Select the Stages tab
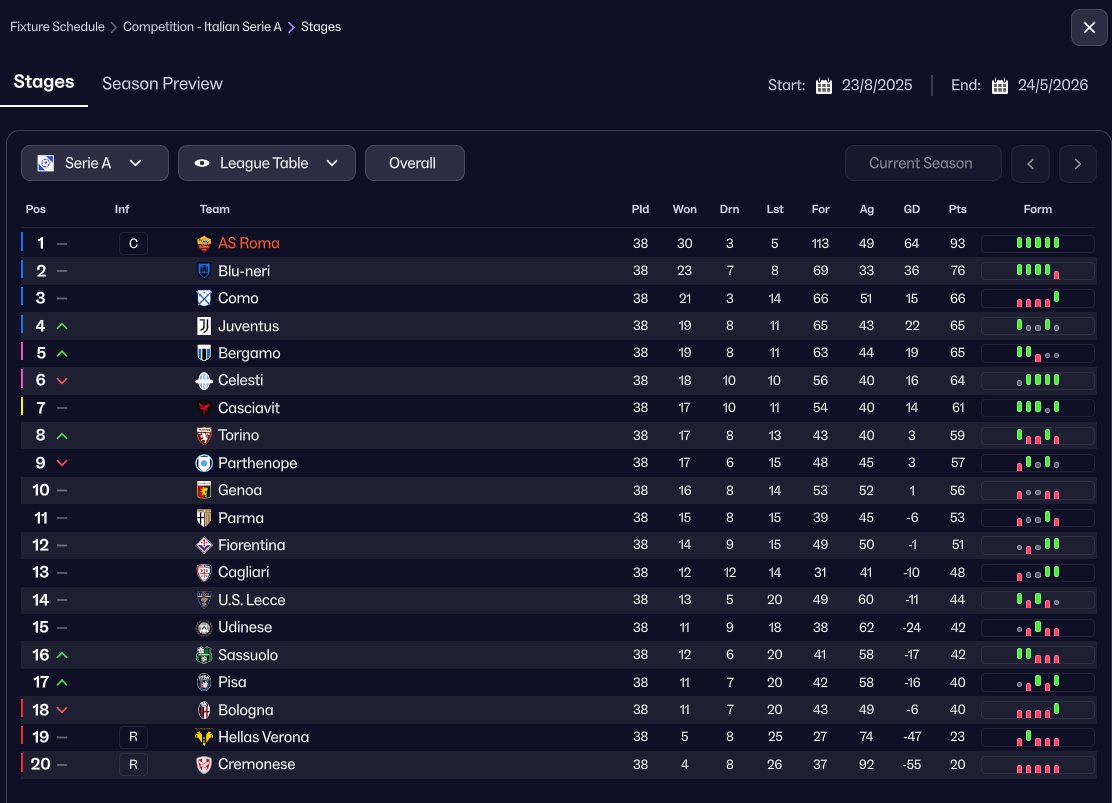The width and height of the screenshot is (1112, 803). [x=44, y=82]
